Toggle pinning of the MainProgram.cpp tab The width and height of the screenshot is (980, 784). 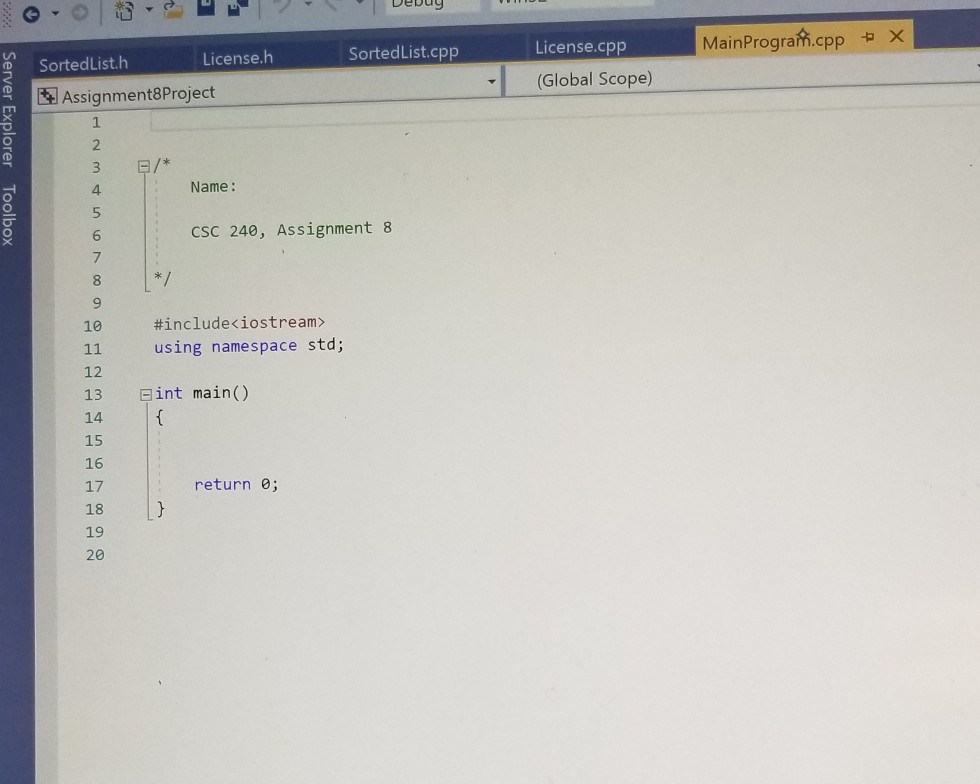click(868, 36)
